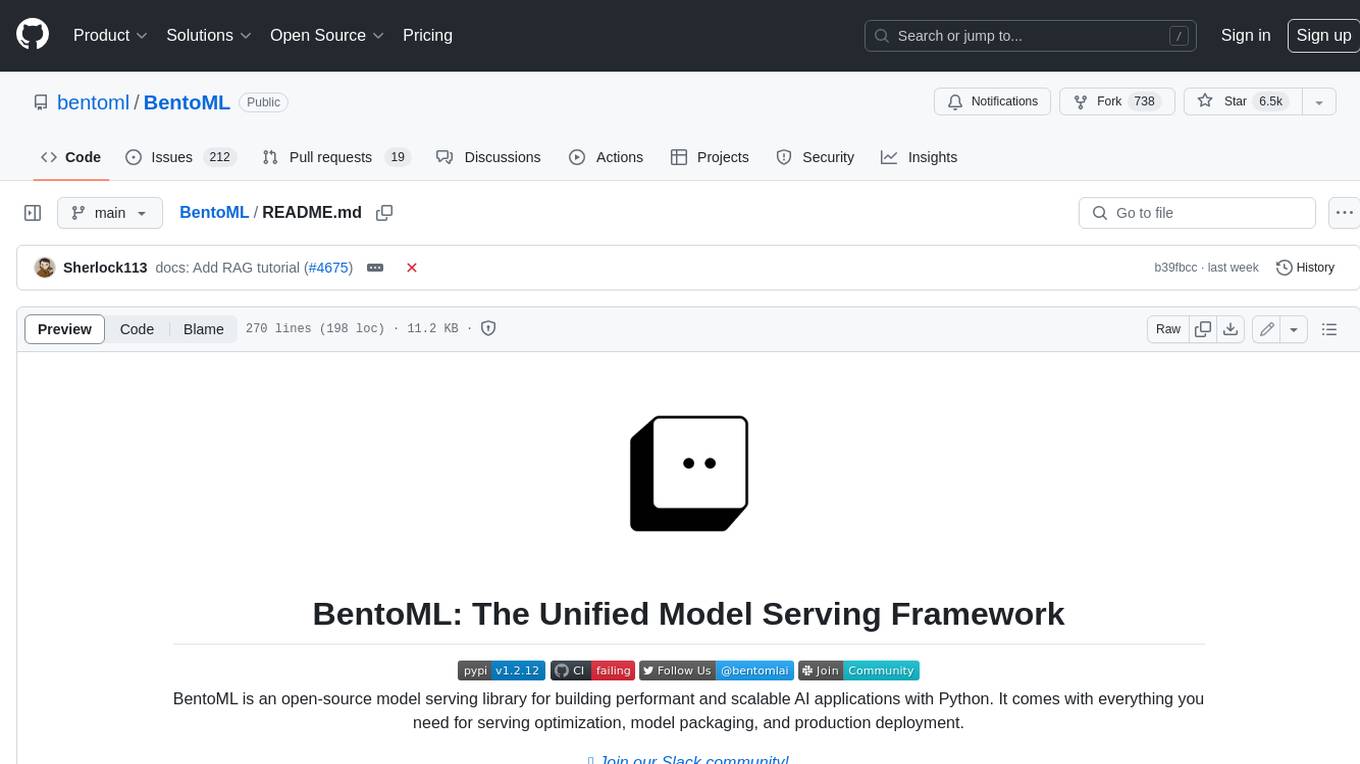Click the pypi v1.2.12 badge
1360x764 pixels.
click(x=501, y=670)
